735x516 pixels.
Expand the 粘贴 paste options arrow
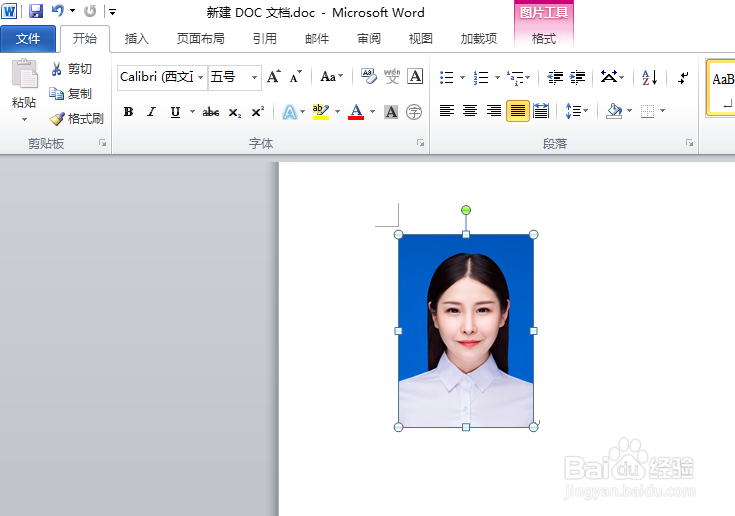[x=24, y=120]
